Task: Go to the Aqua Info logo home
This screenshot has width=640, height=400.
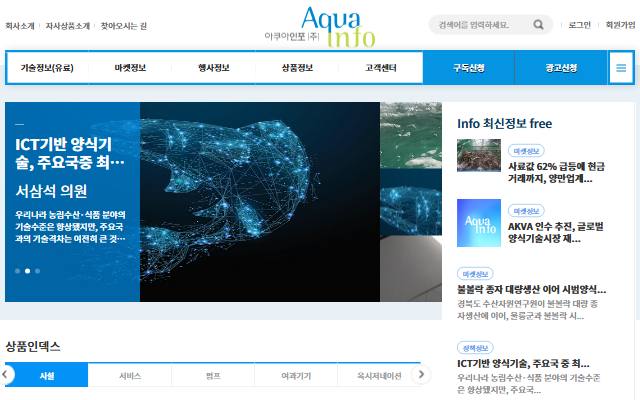Action: (x=320, y=27)
